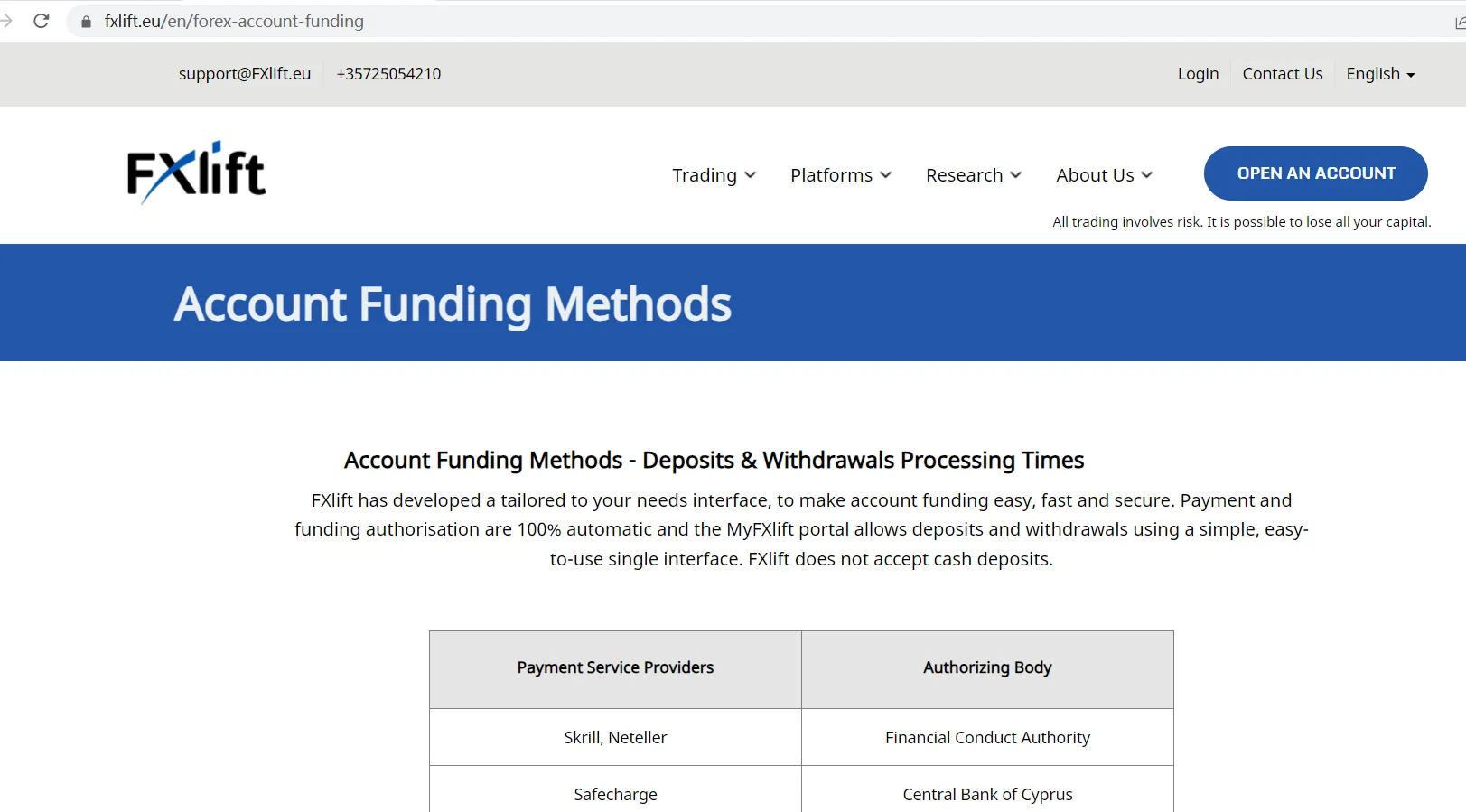
Task: Email support@FXlift.eu
Action: pyautogui.click(x=245, y=74)
